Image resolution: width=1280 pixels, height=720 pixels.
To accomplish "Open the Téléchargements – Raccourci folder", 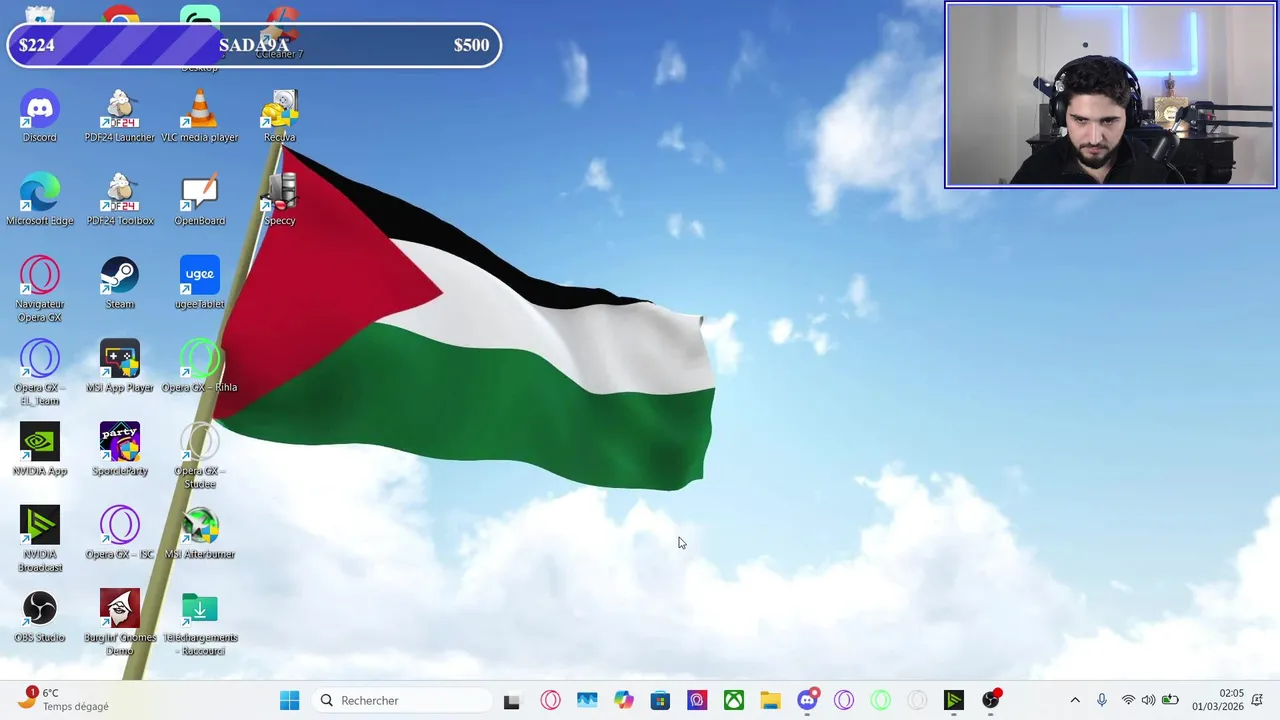I will 200,622.
